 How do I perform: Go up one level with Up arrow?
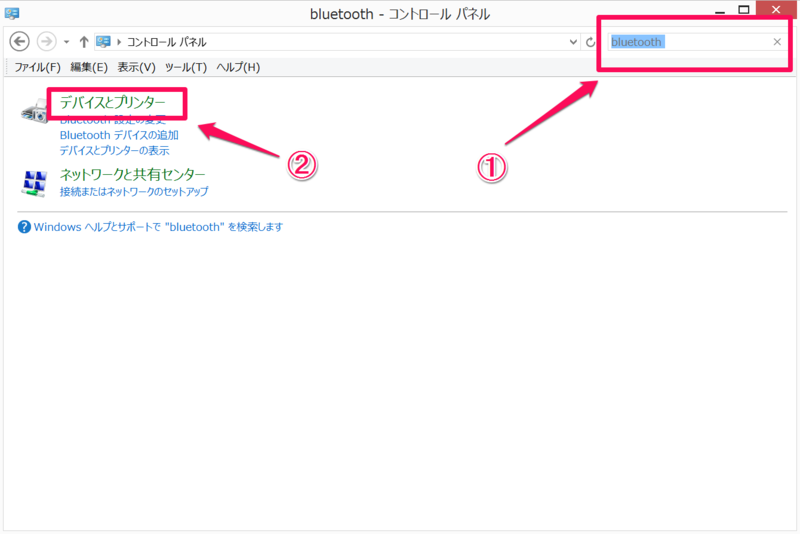[84, 42]
